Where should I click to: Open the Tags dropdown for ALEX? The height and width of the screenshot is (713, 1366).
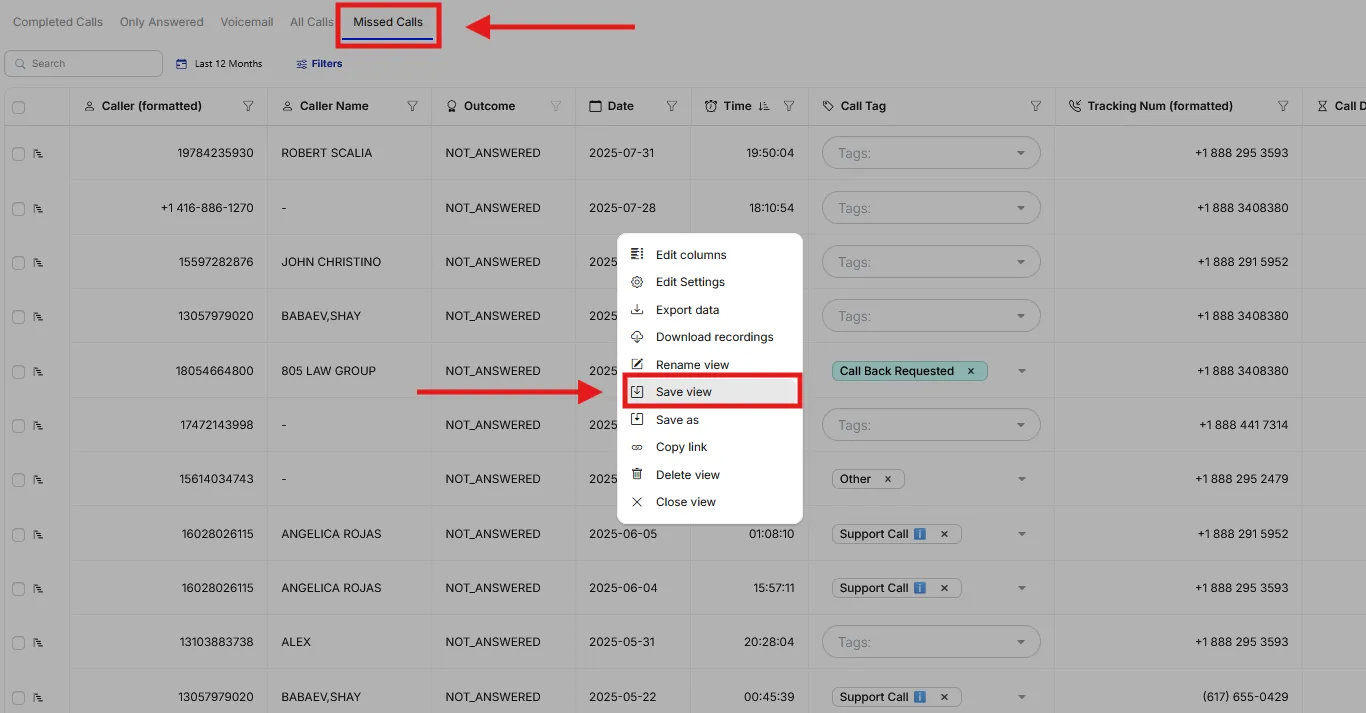[x=931, y=642]
